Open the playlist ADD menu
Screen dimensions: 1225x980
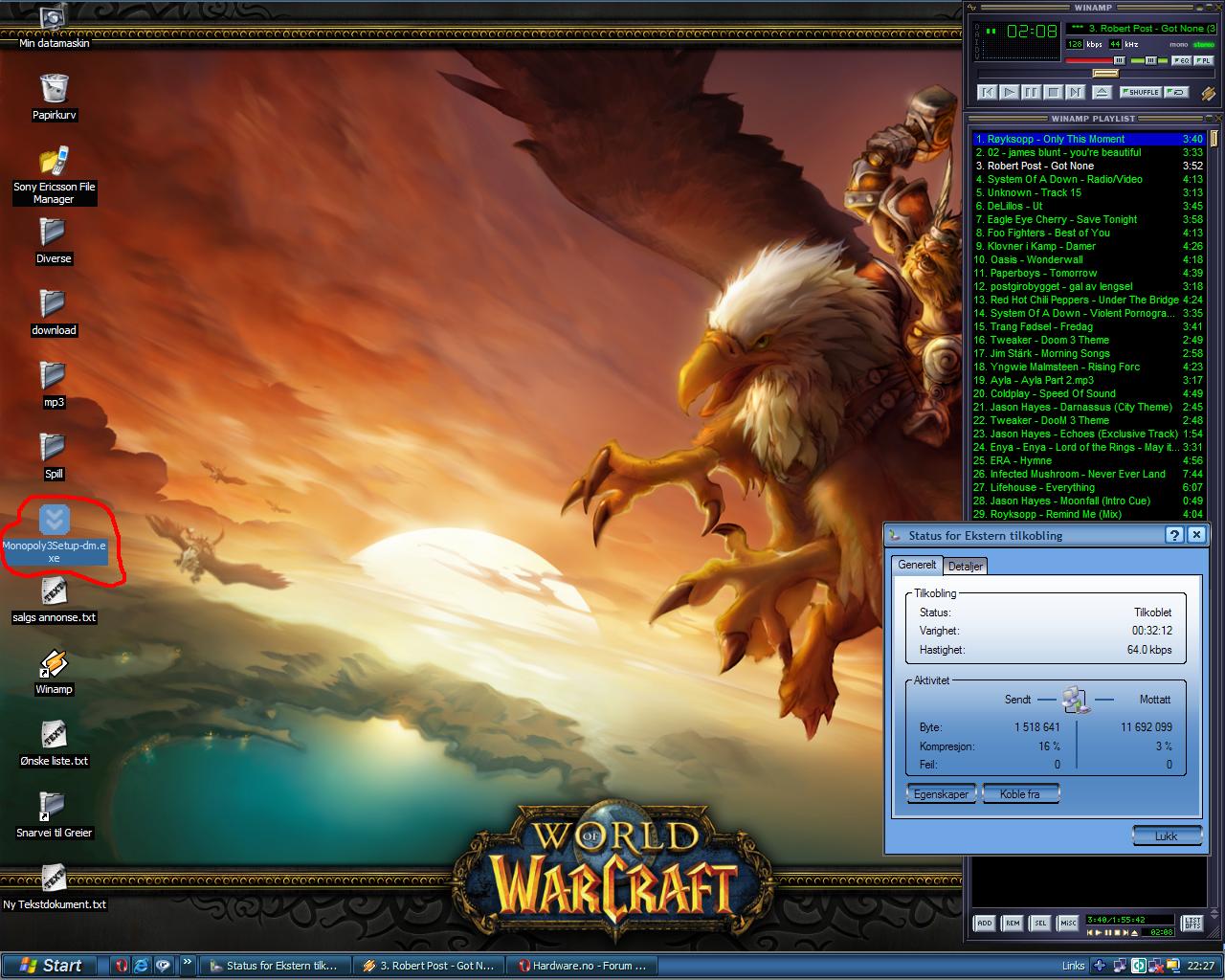pyautogui.click(x=984, y=924)
